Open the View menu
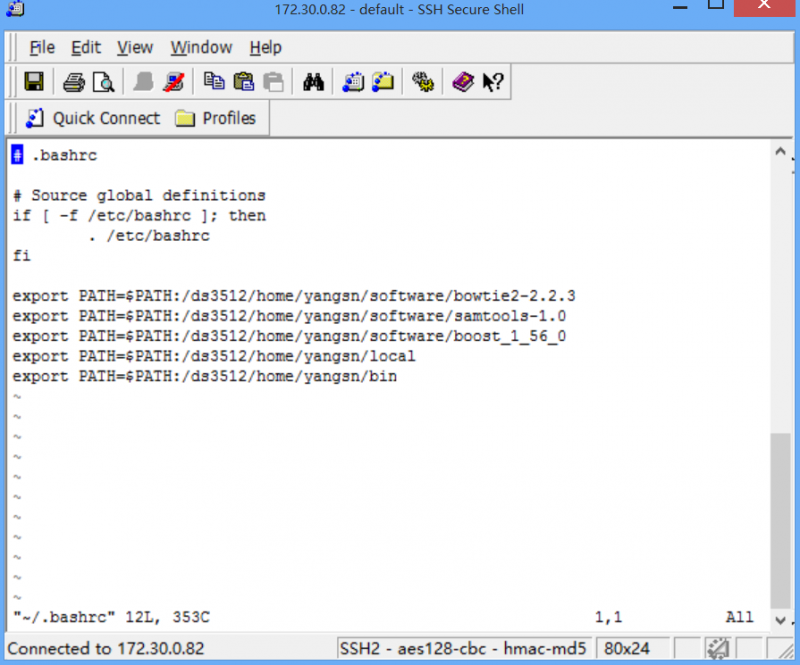Screen dimensions: 800x665 135,47
